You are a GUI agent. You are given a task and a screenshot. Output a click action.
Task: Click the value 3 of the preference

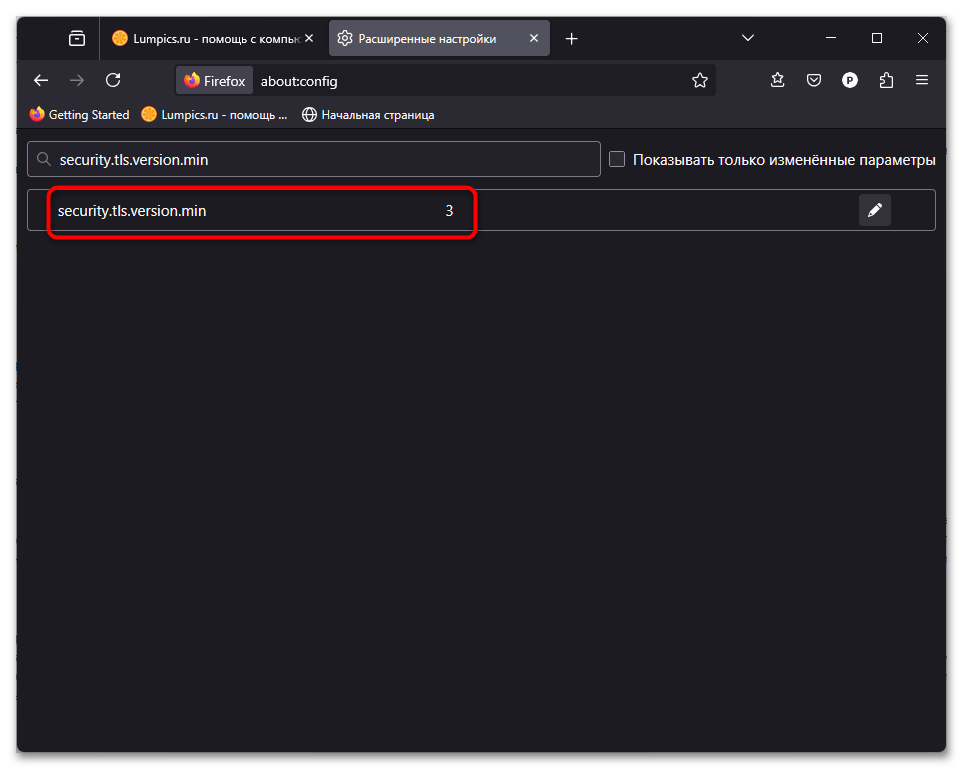pos(450,211)
